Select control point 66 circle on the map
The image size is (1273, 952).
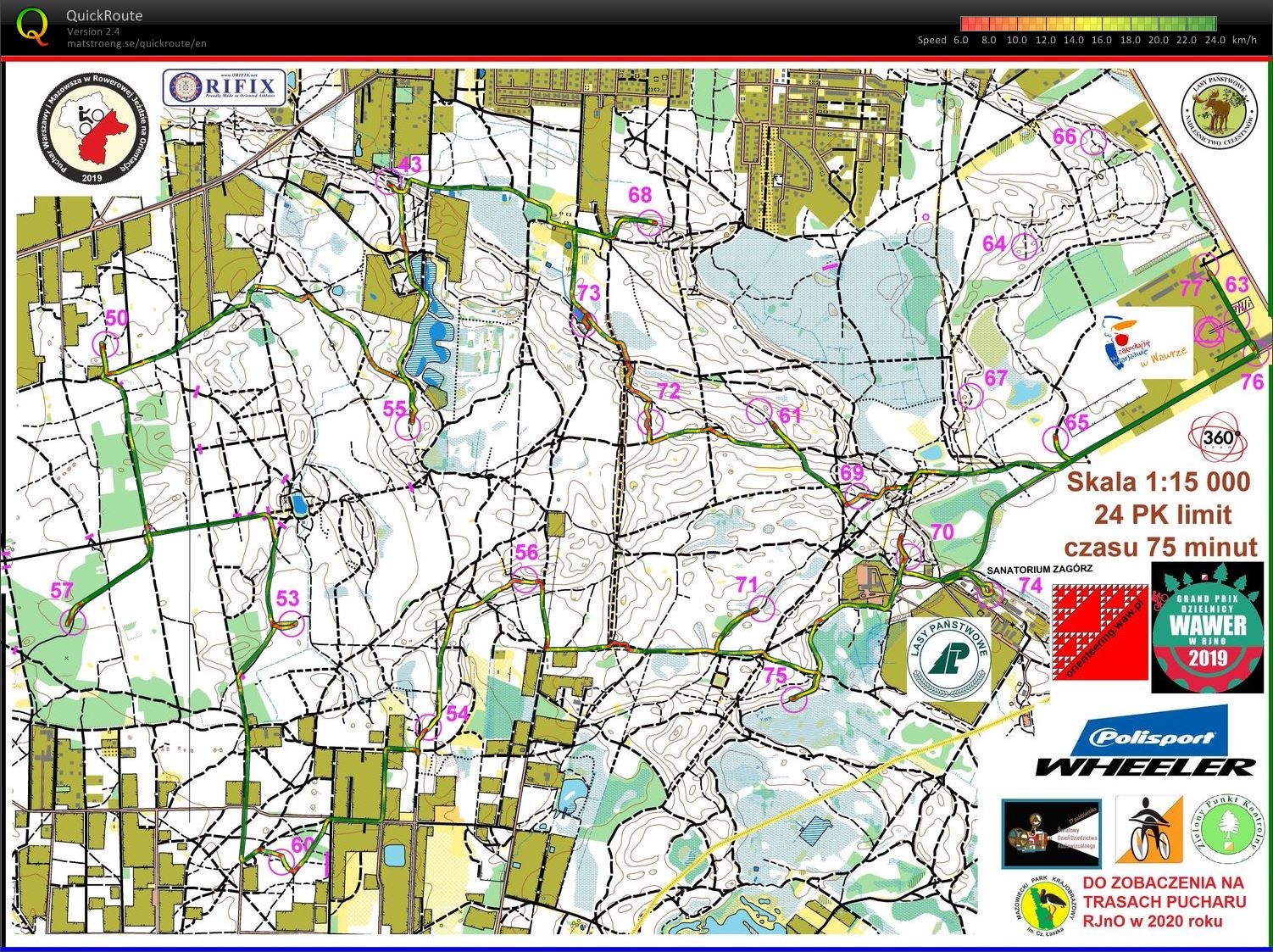(1094, 141)
